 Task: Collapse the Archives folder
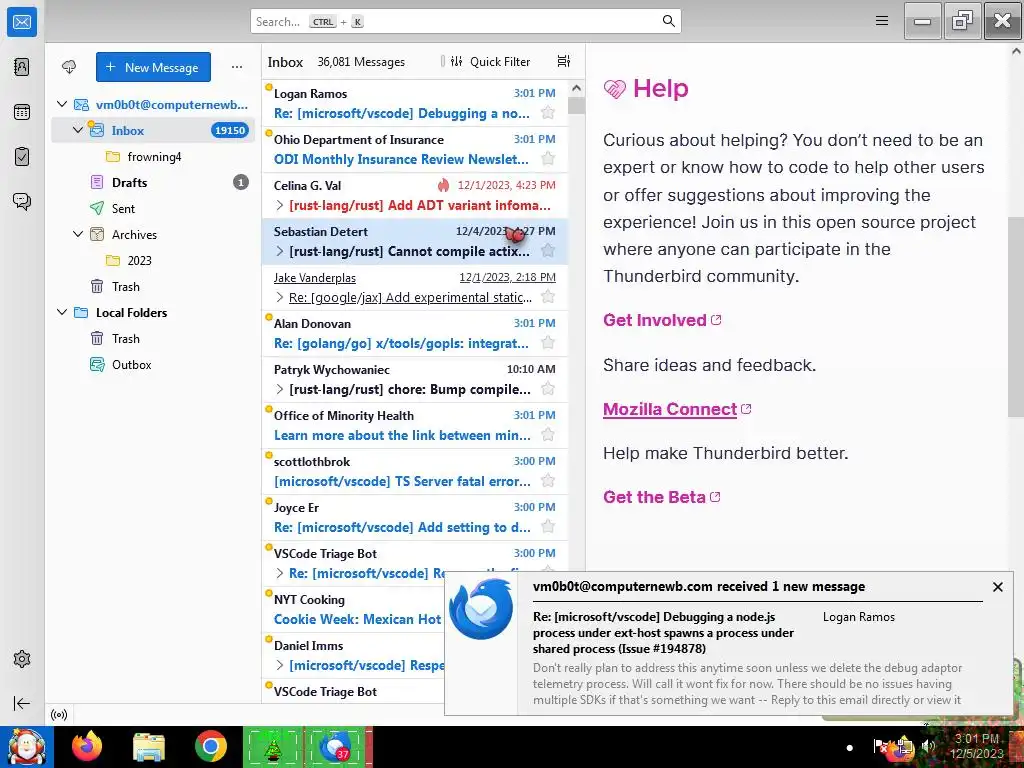pyautogui.click(x=78, y=234)
